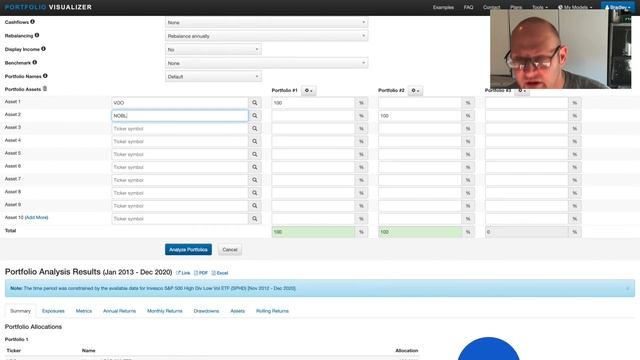The width and height of the screenshot is (640, 360).
Task: Switch to the Exposures tab
Action: (53, 311)
